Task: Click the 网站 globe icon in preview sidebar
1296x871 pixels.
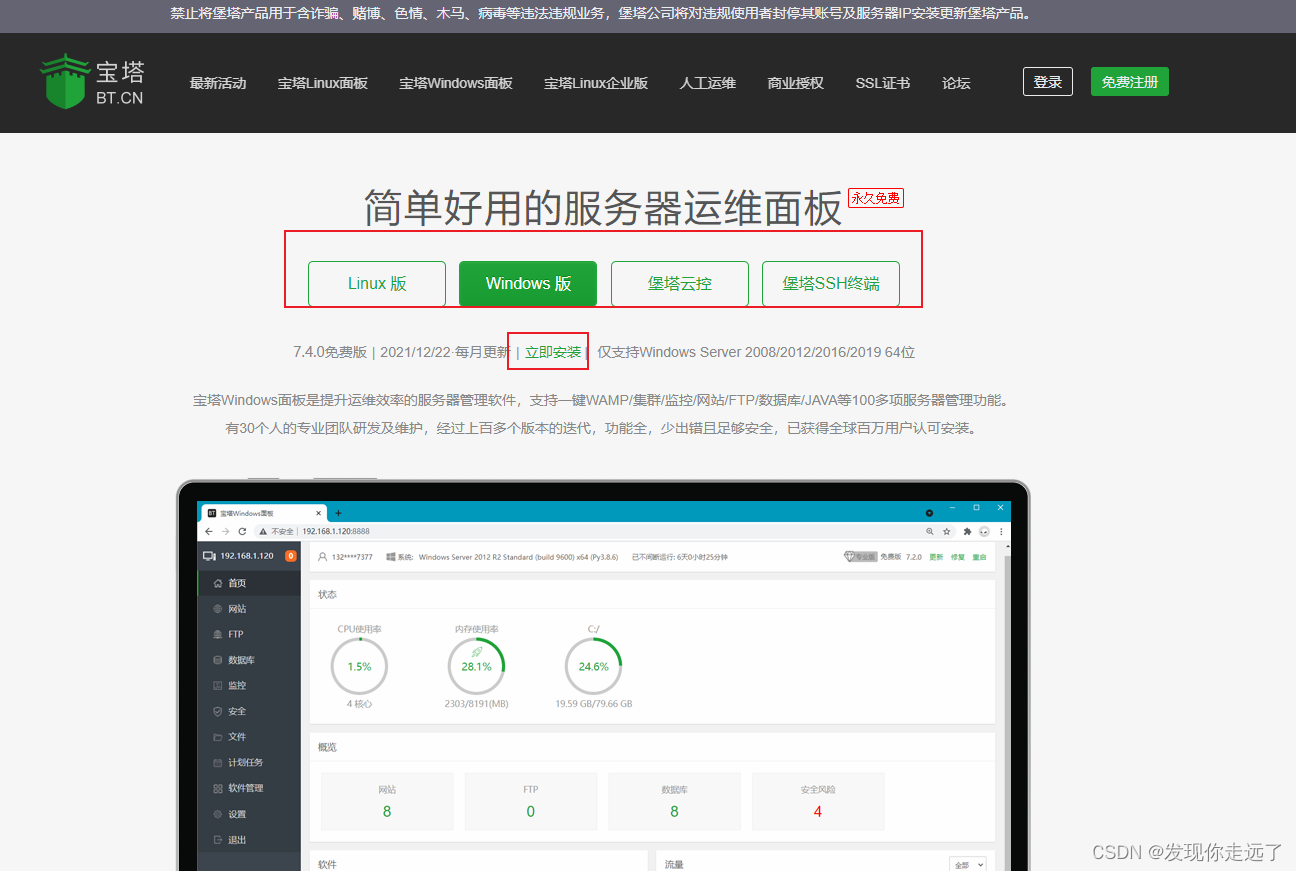Action: tap(218, 609)
